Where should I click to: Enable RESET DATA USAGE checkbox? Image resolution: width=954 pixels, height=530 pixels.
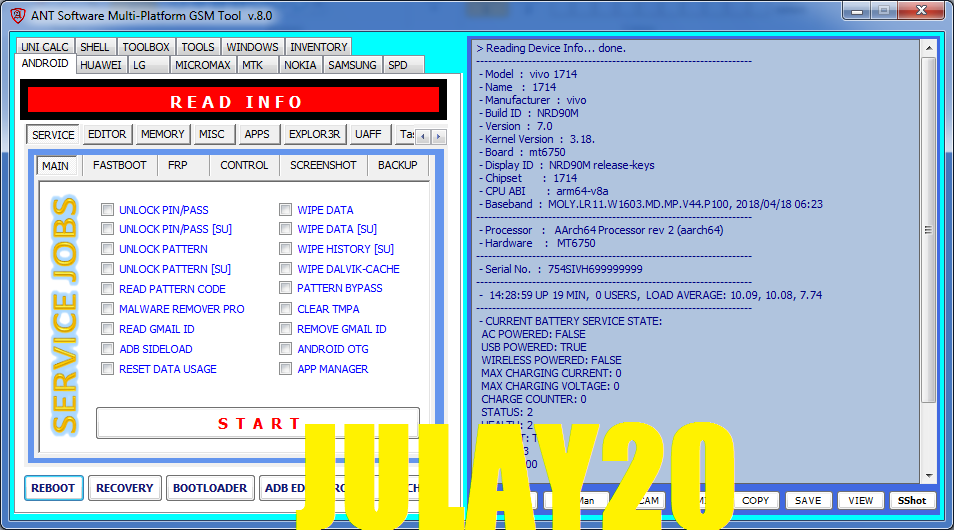point(108,369)
